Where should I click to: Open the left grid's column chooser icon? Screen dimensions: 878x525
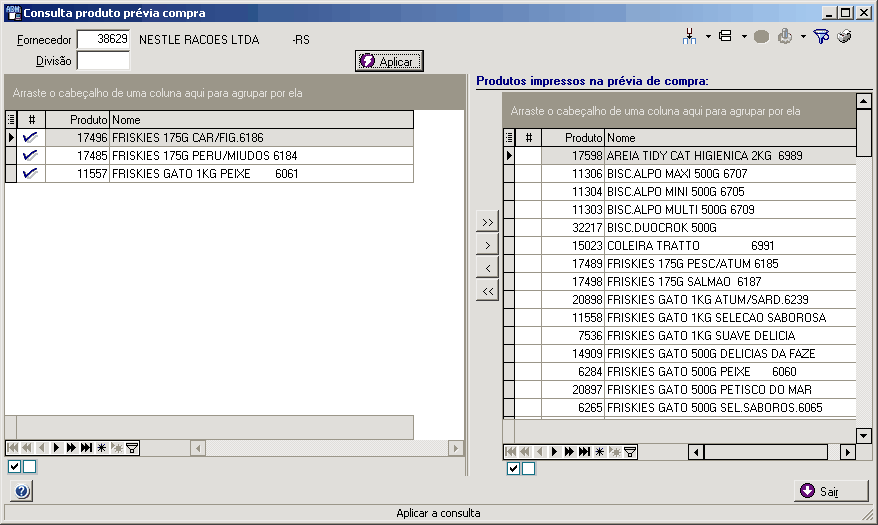[11, 120]
